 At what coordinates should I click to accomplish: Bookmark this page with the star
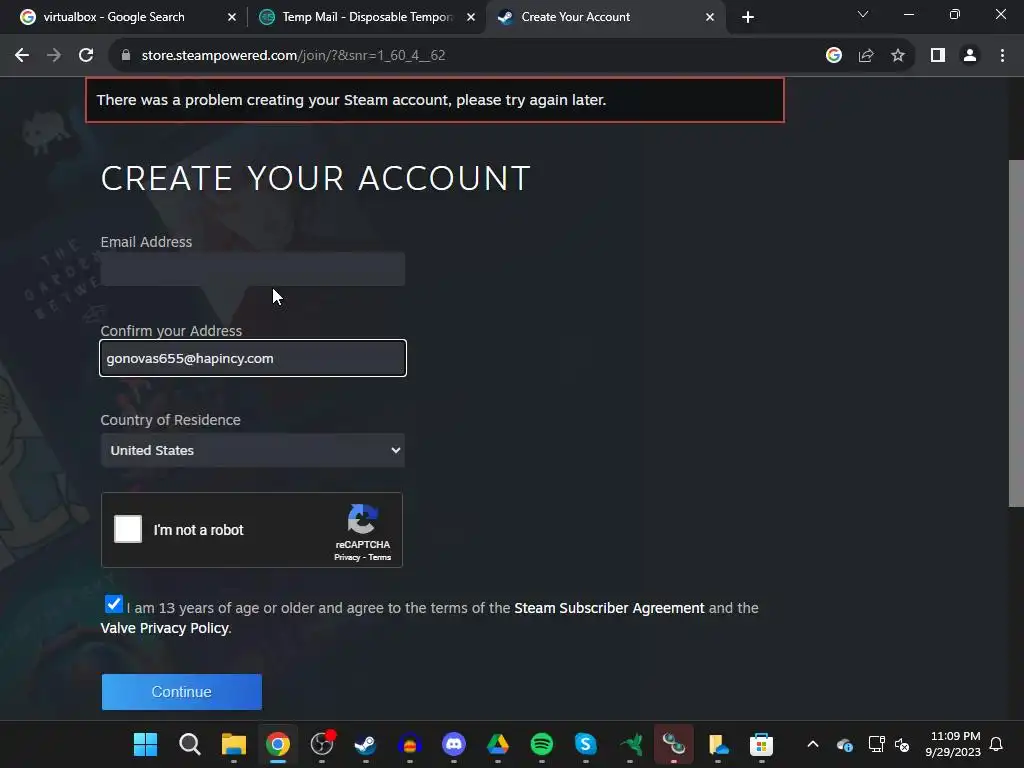[x=898, y=56]
